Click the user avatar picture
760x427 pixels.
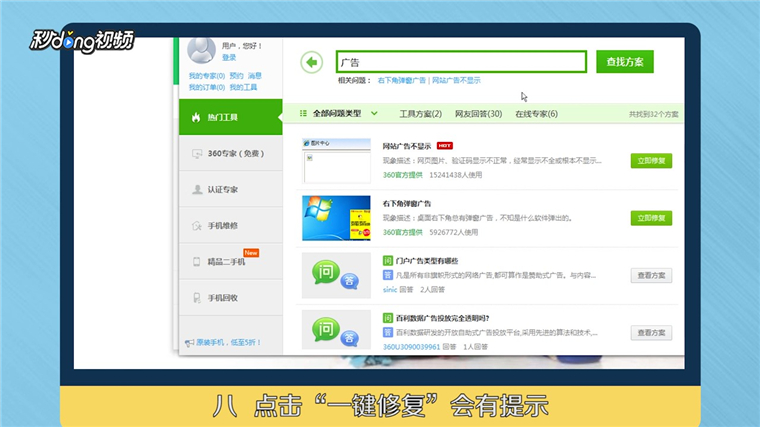(201, 50)
